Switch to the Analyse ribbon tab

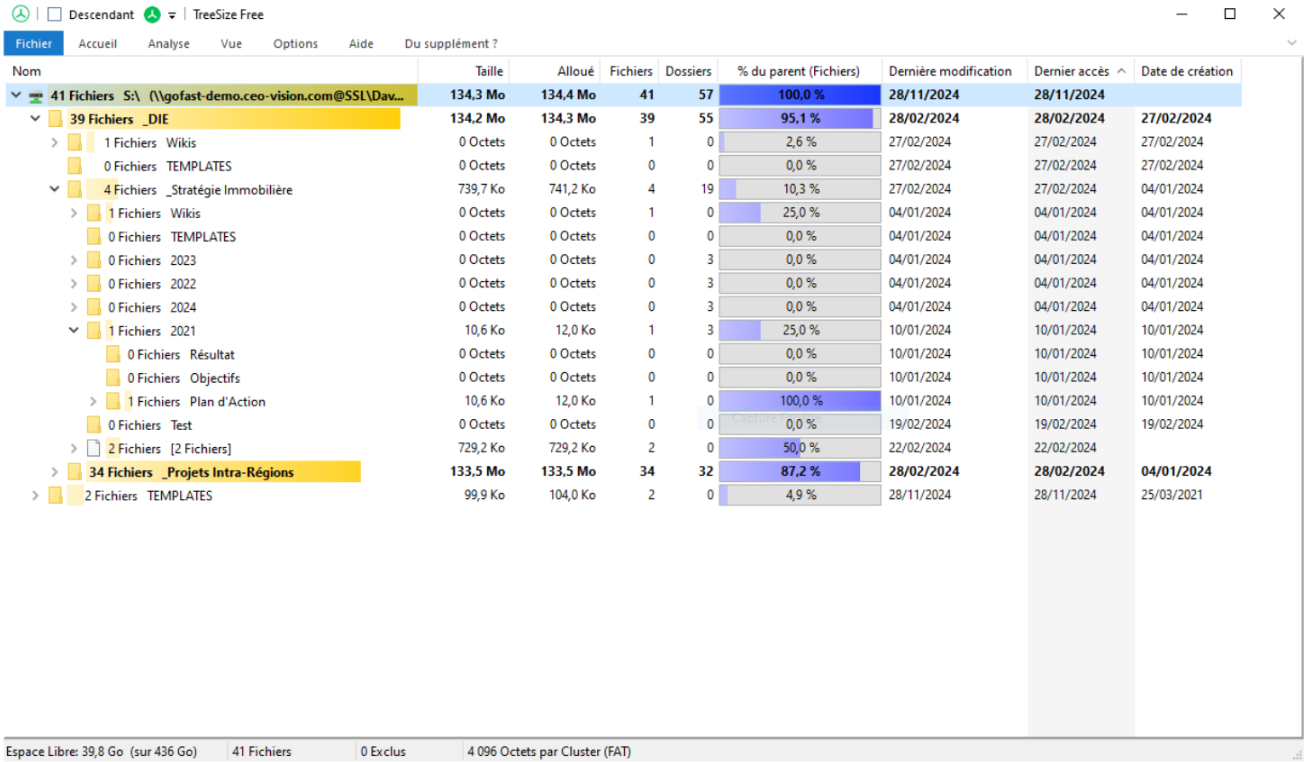click(x=168, y=43)
